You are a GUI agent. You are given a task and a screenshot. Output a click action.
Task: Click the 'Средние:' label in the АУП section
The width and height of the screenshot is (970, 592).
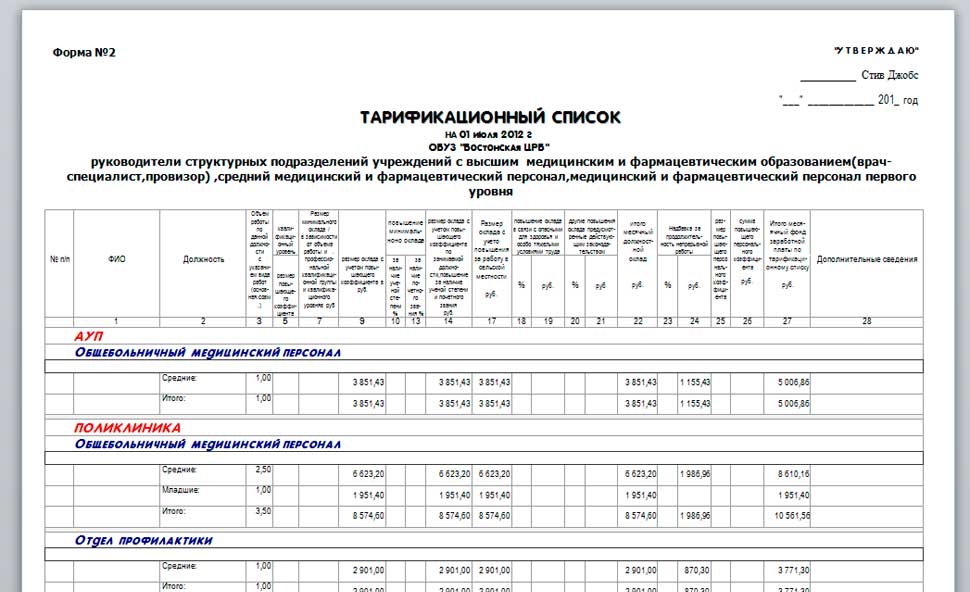179,378
